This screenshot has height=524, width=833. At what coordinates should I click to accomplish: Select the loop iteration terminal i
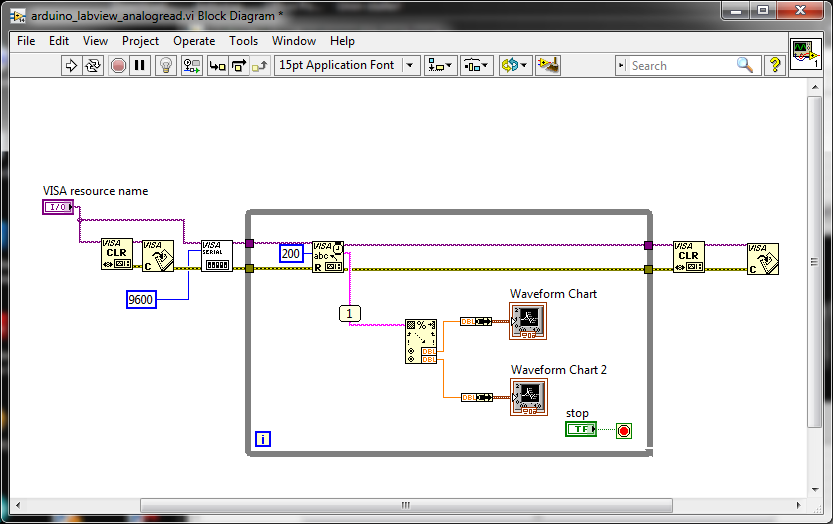pyautogui.click(x=263, y=439)
